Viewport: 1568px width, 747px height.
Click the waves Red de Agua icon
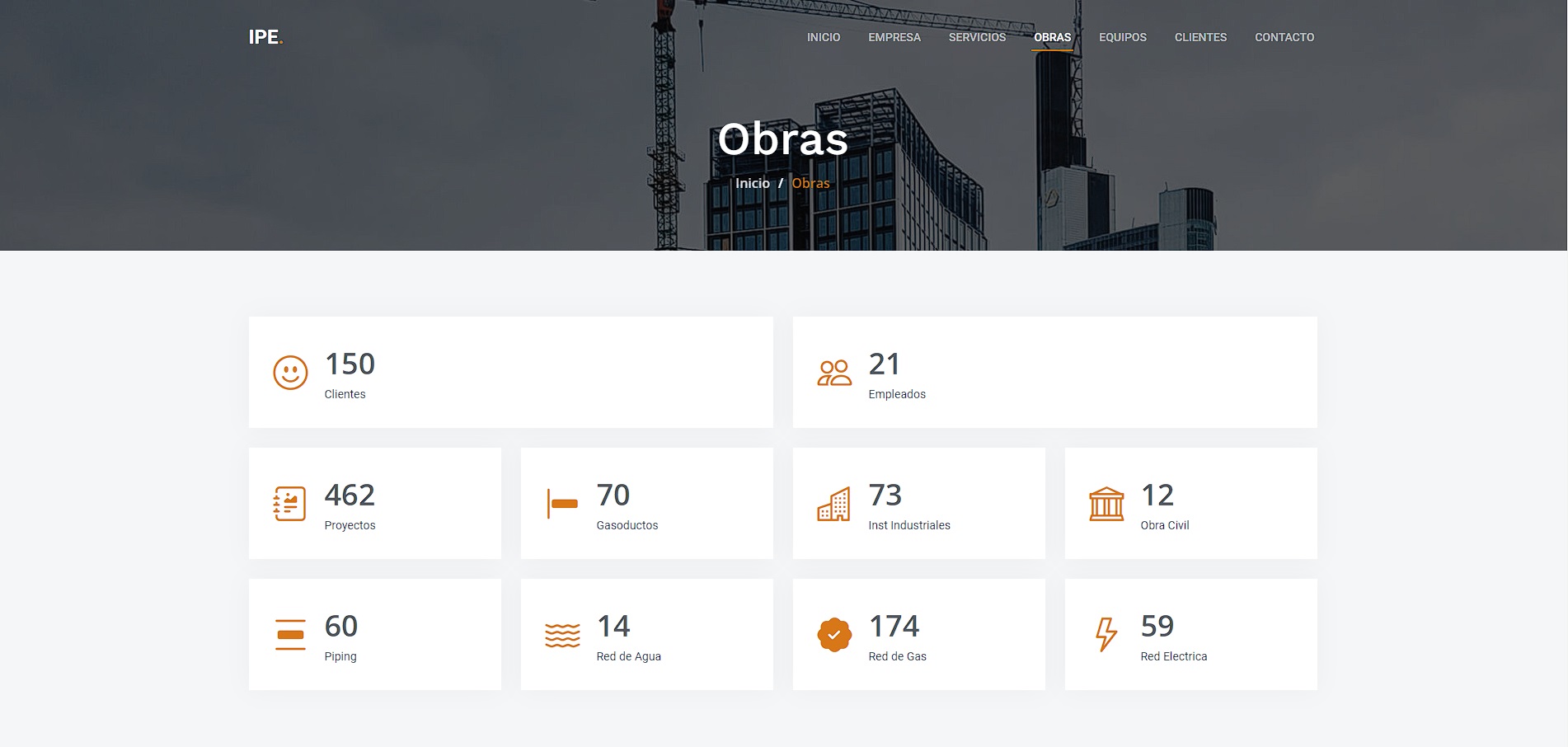pyautogui.click(x=562, y=635)
